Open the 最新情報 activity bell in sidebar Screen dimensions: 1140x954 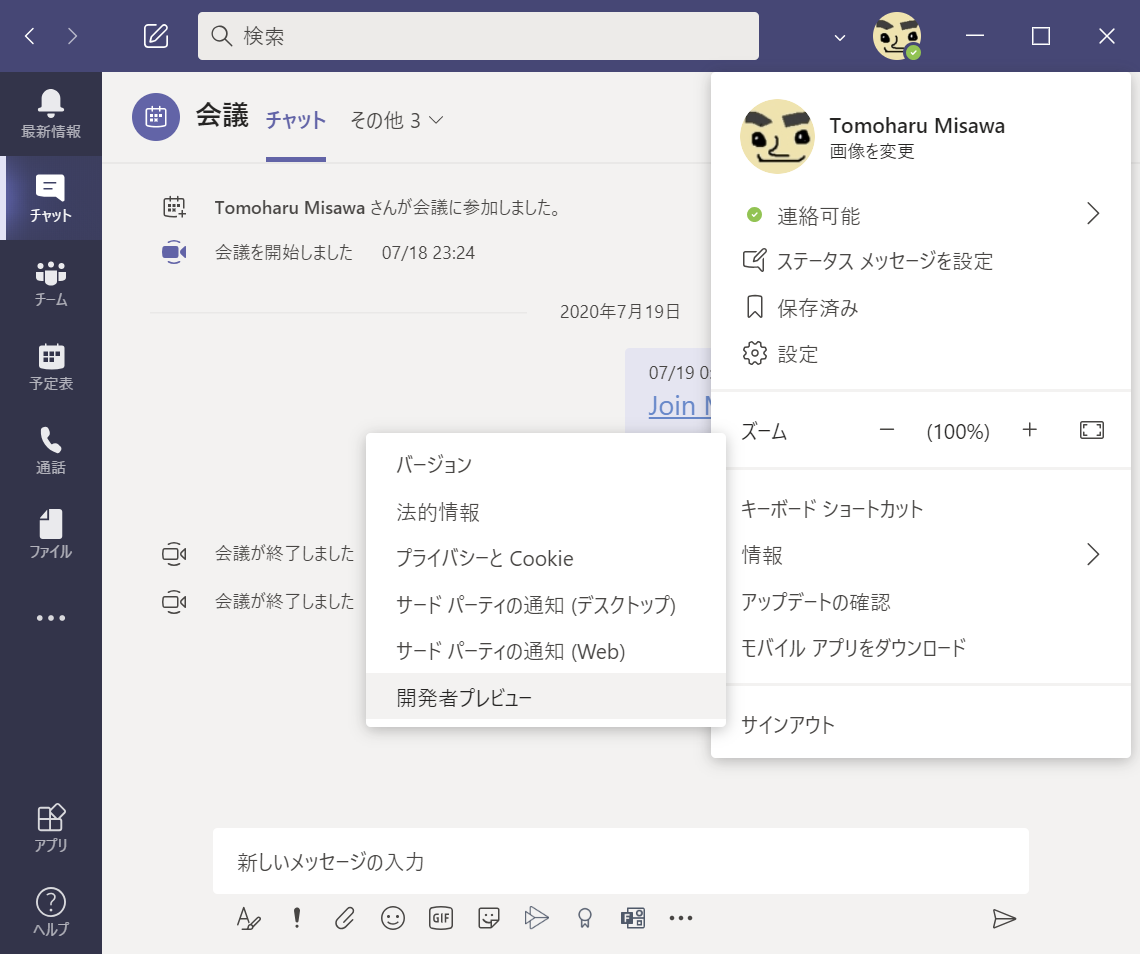click(x=51, y=113)
